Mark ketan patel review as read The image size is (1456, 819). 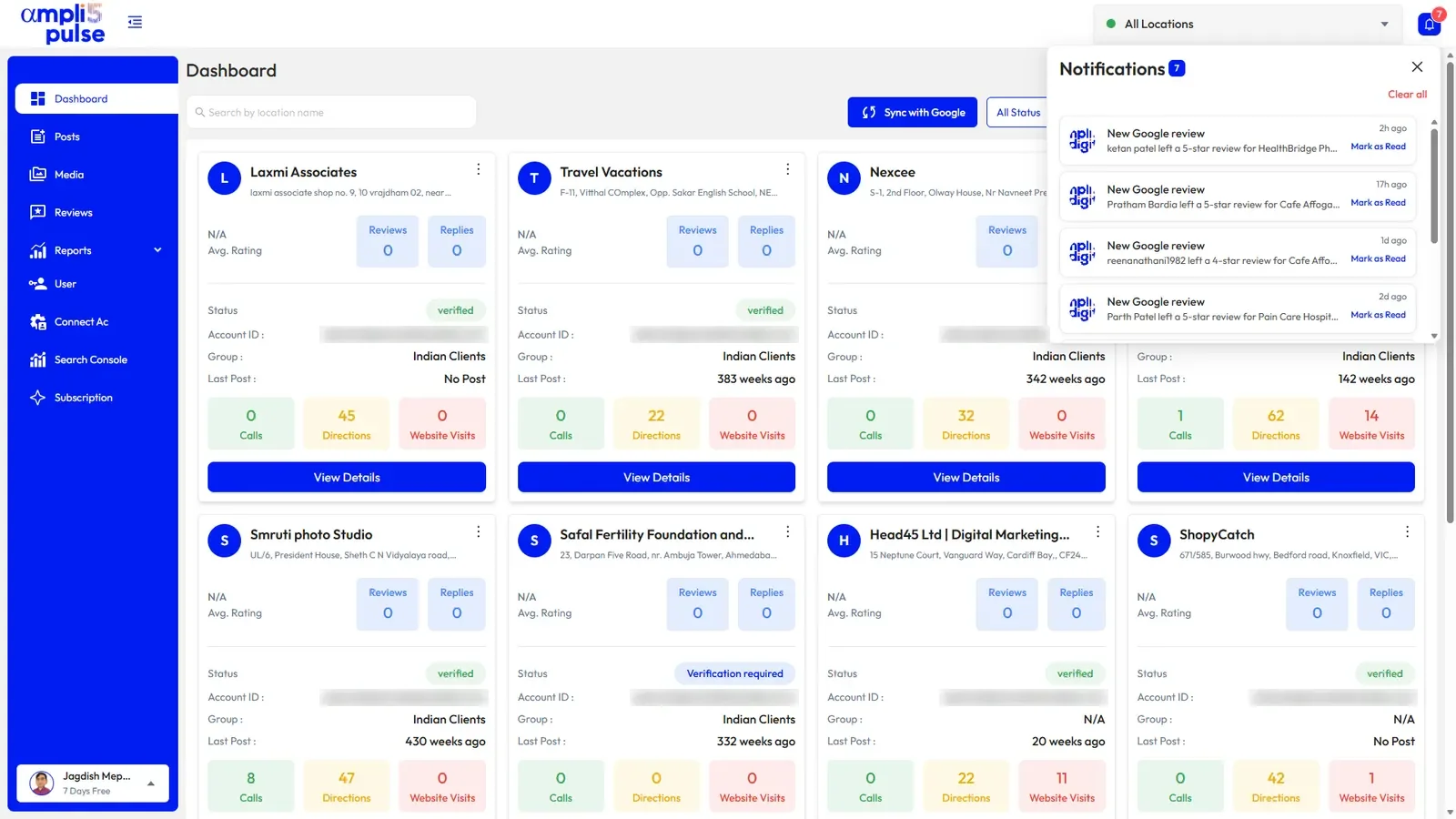tap(1378, 147)
